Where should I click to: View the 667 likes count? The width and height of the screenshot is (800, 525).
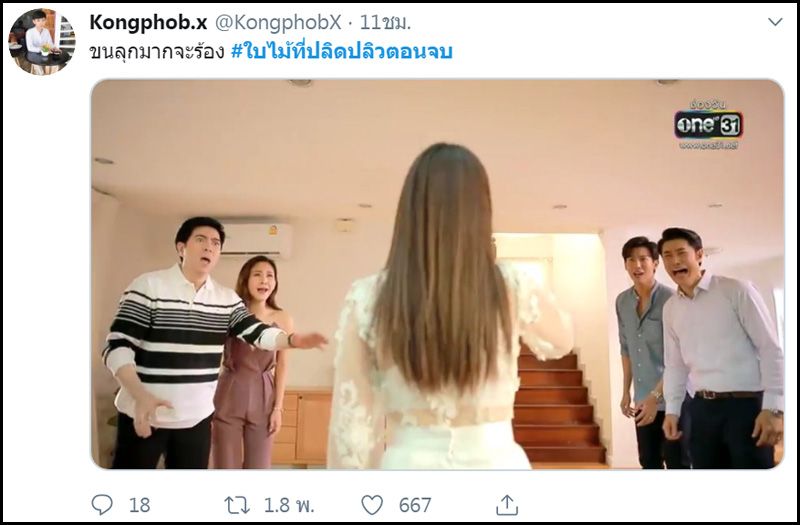click(x=415, y=505)
